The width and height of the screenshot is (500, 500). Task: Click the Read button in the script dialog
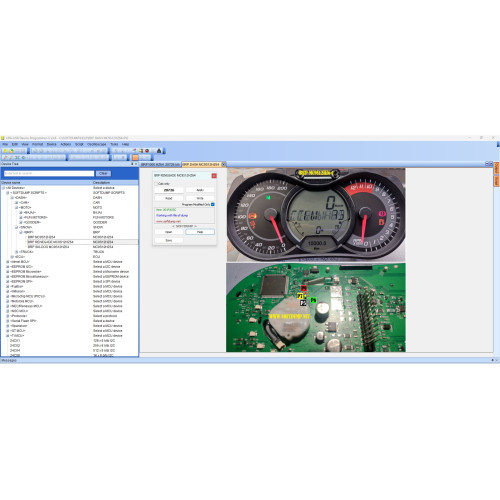pyautogui.click(x=169, y=198)
